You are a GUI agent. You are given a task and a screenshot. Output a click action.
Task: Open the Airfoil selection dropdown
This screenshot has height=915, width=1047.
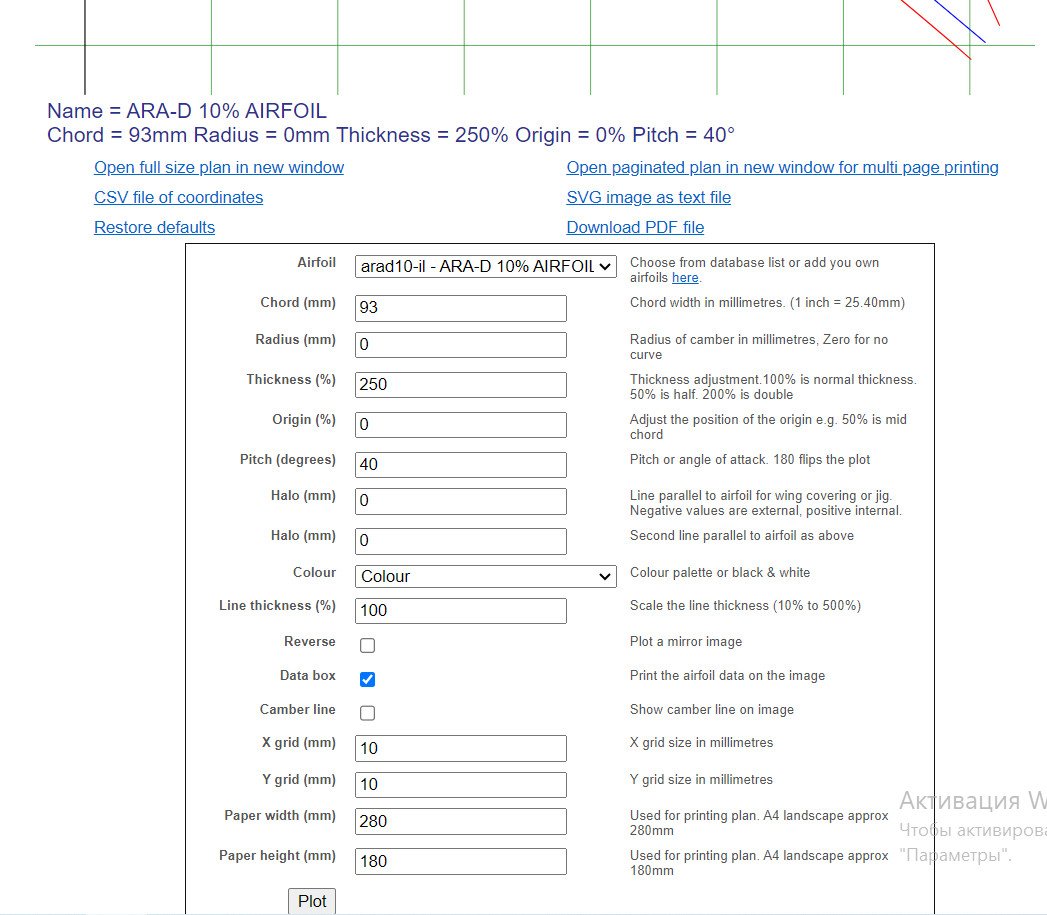click(x=485, y=266)
